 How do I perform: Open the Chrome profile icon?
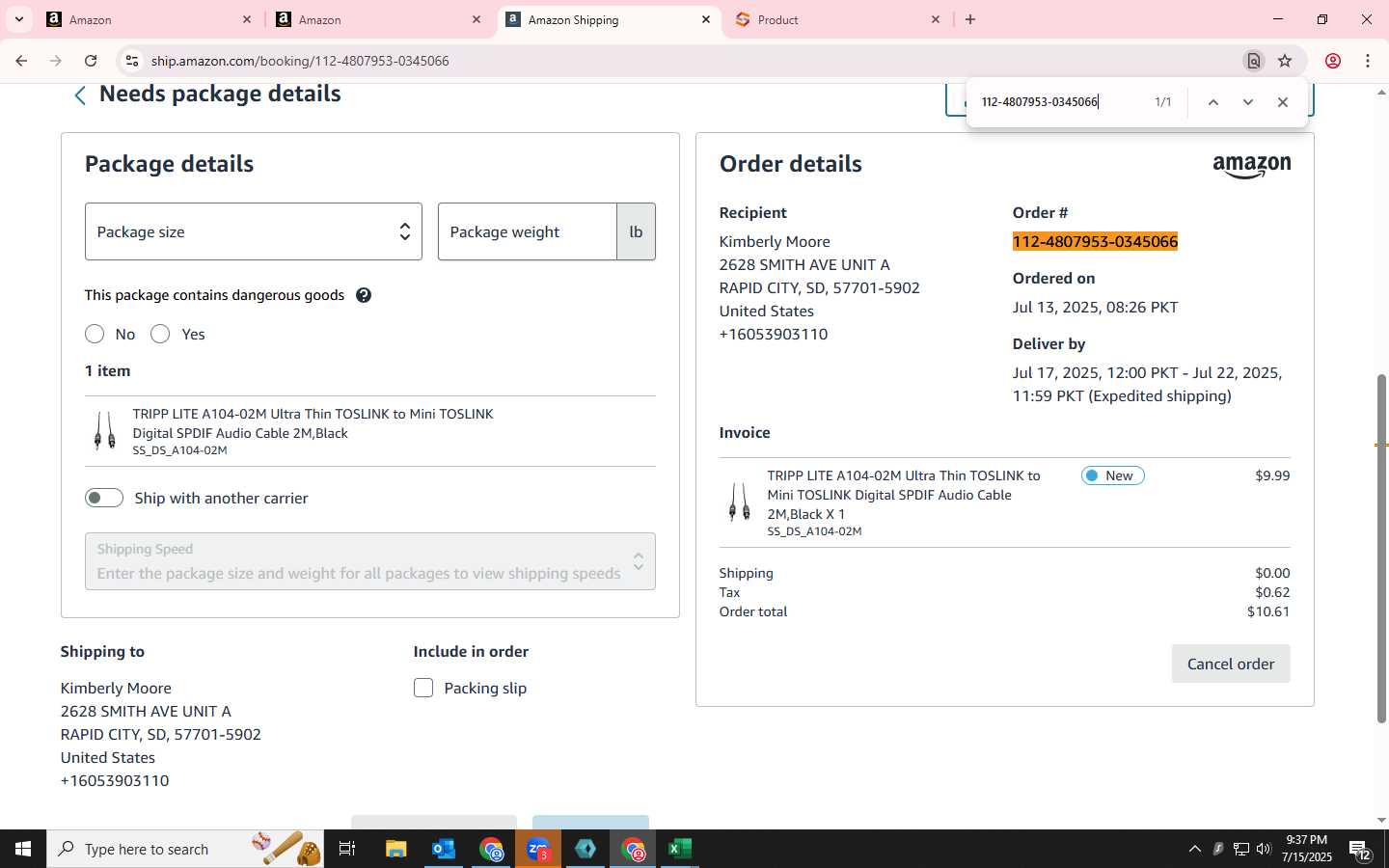1333,61
